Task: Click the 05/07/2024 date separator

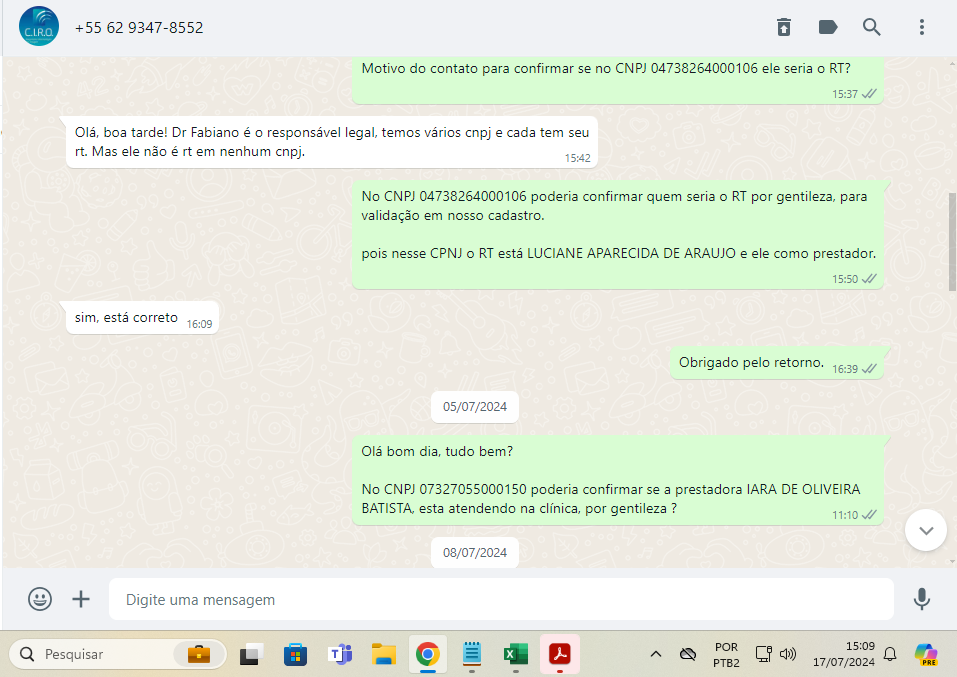Action: [475, 407]
